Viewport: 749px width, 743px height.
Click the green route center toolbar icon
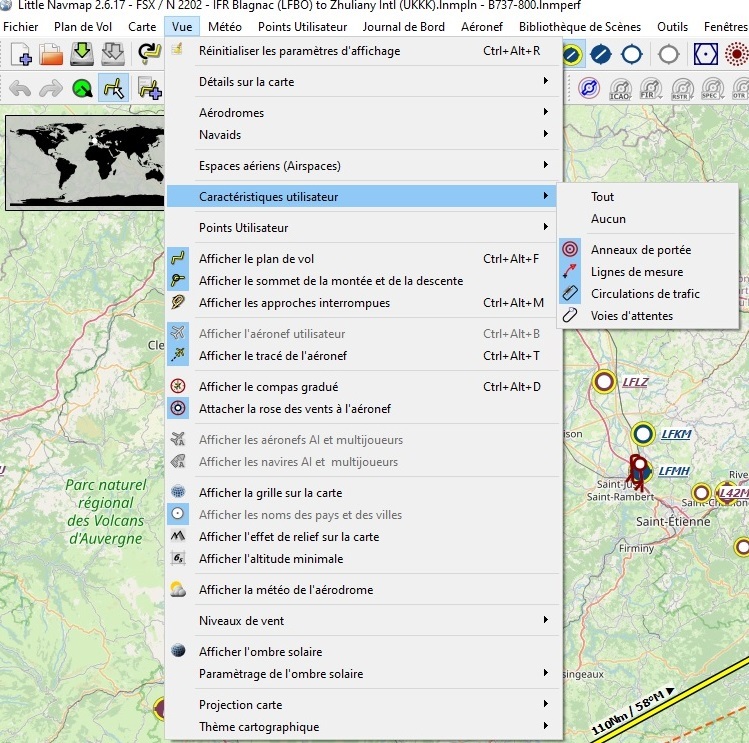coord(82,89)
